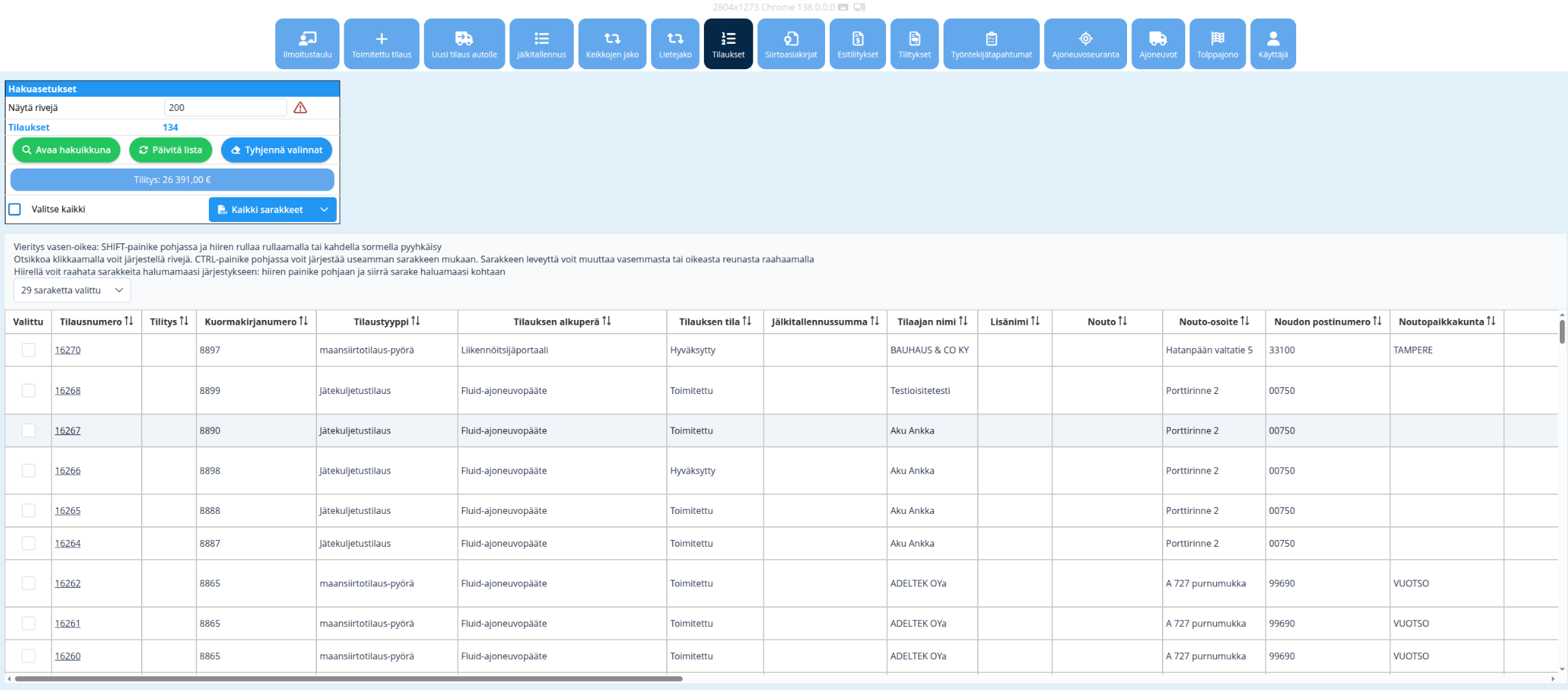Click the Toimitettu tilaus plus icon

381,39
